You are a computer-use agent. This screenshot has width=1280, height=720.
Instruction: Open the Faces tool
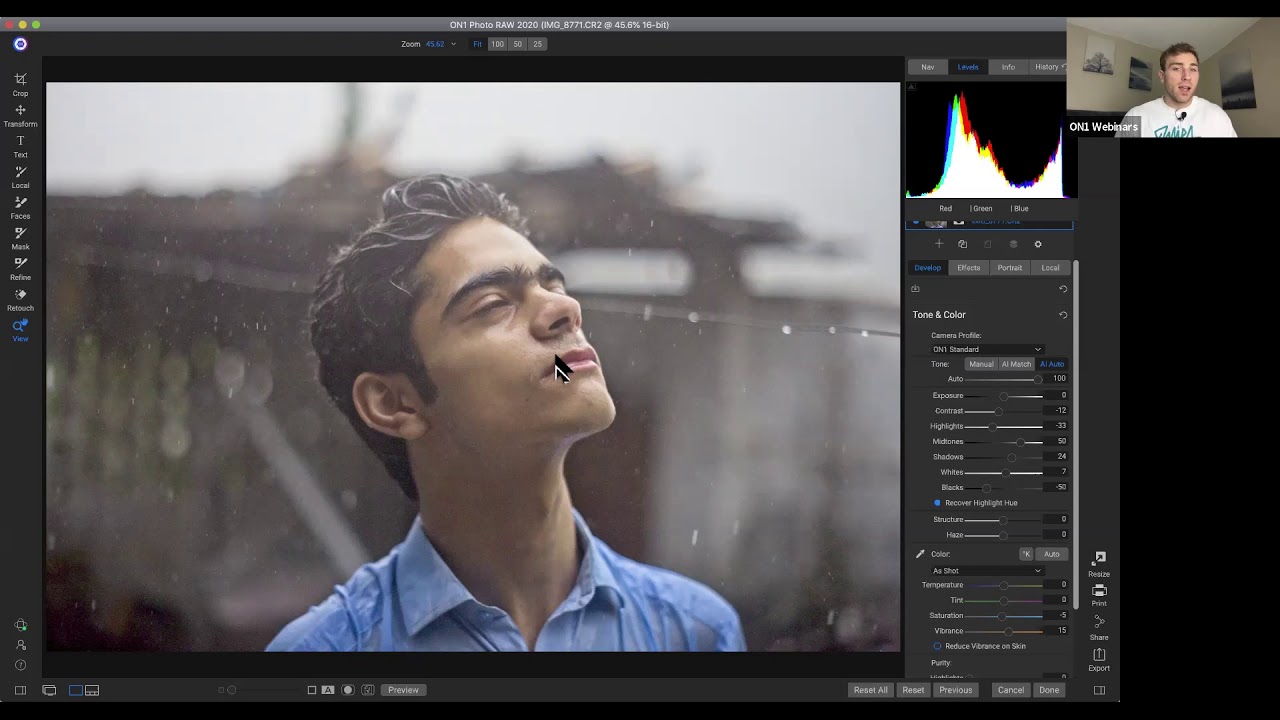click(x=20, y=206)
